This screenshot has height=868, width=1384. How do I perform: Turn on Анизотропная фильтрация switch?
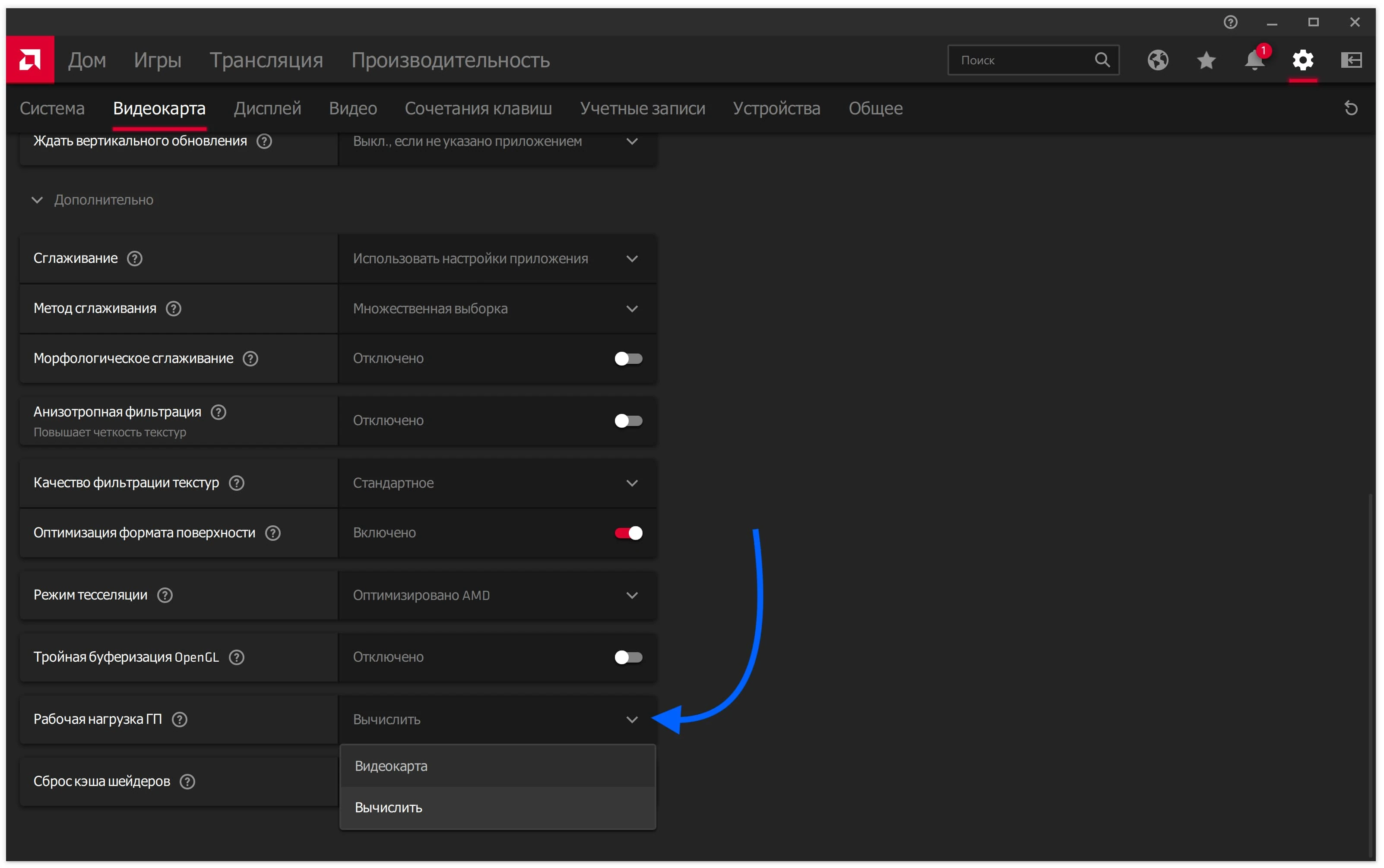(x=628, y=421)
